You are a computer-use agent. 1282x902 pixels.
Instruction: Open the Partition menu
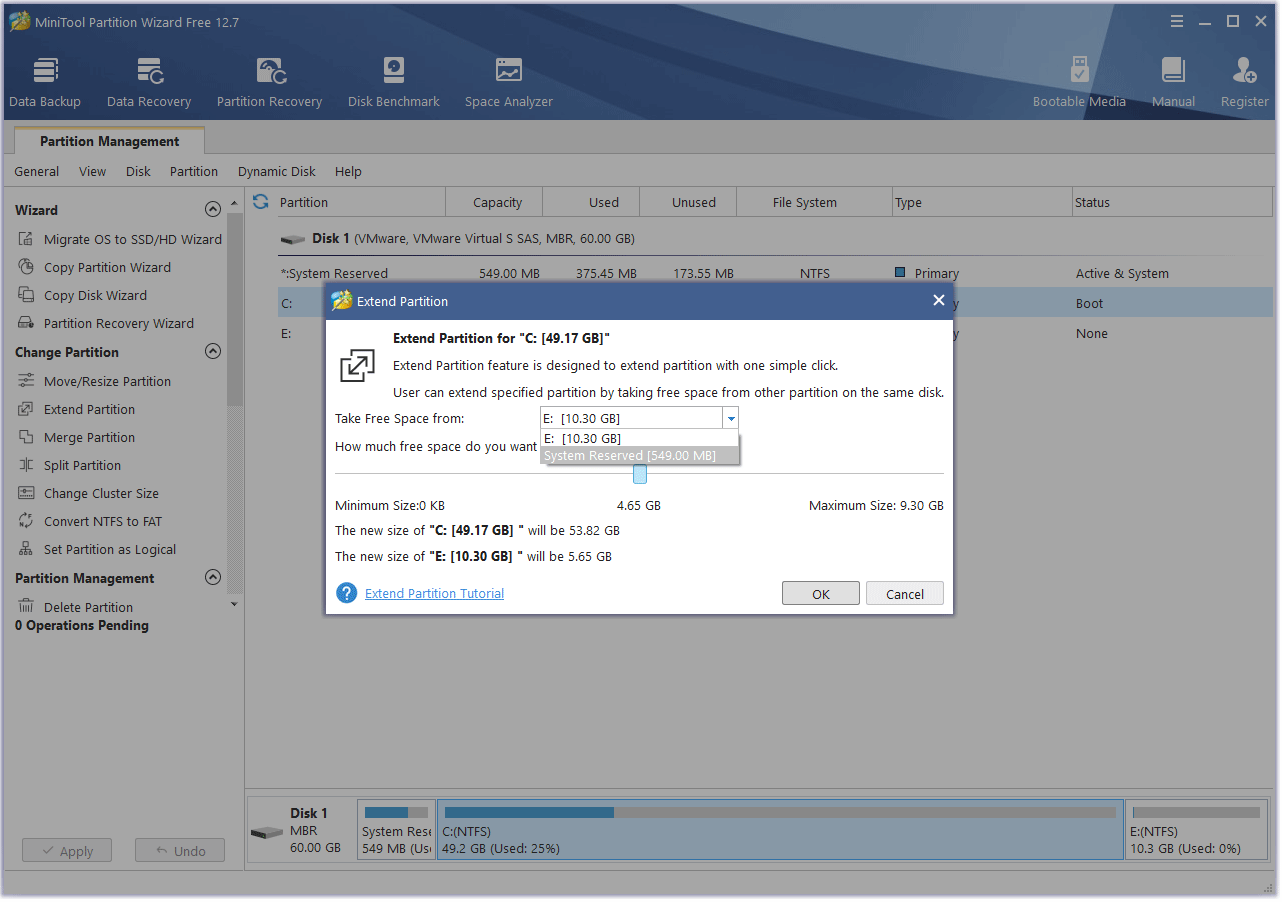pos(194,171)
